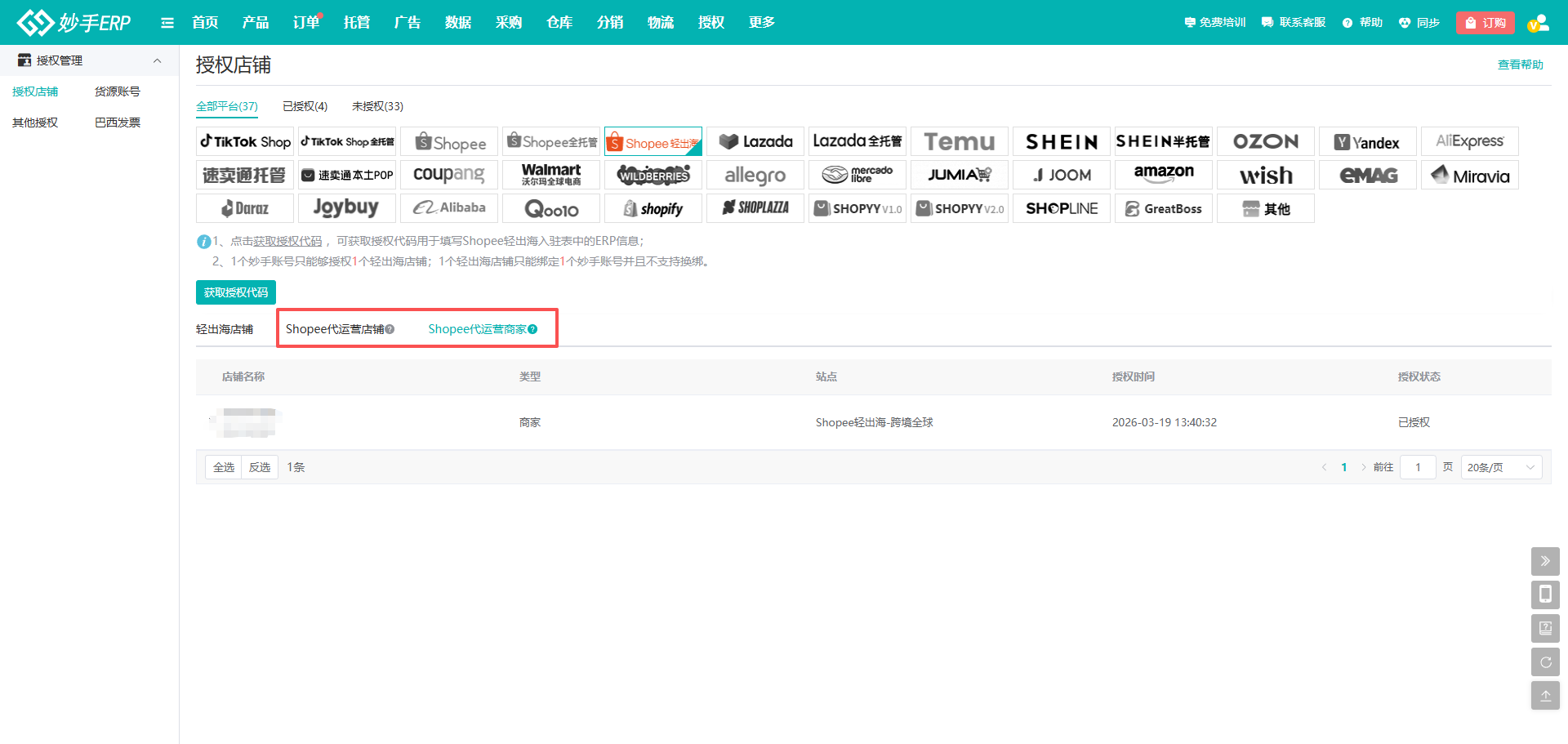Screen dimensions: 1568x744
Task: Select the Temu platform logo
Action: point(960,141)
